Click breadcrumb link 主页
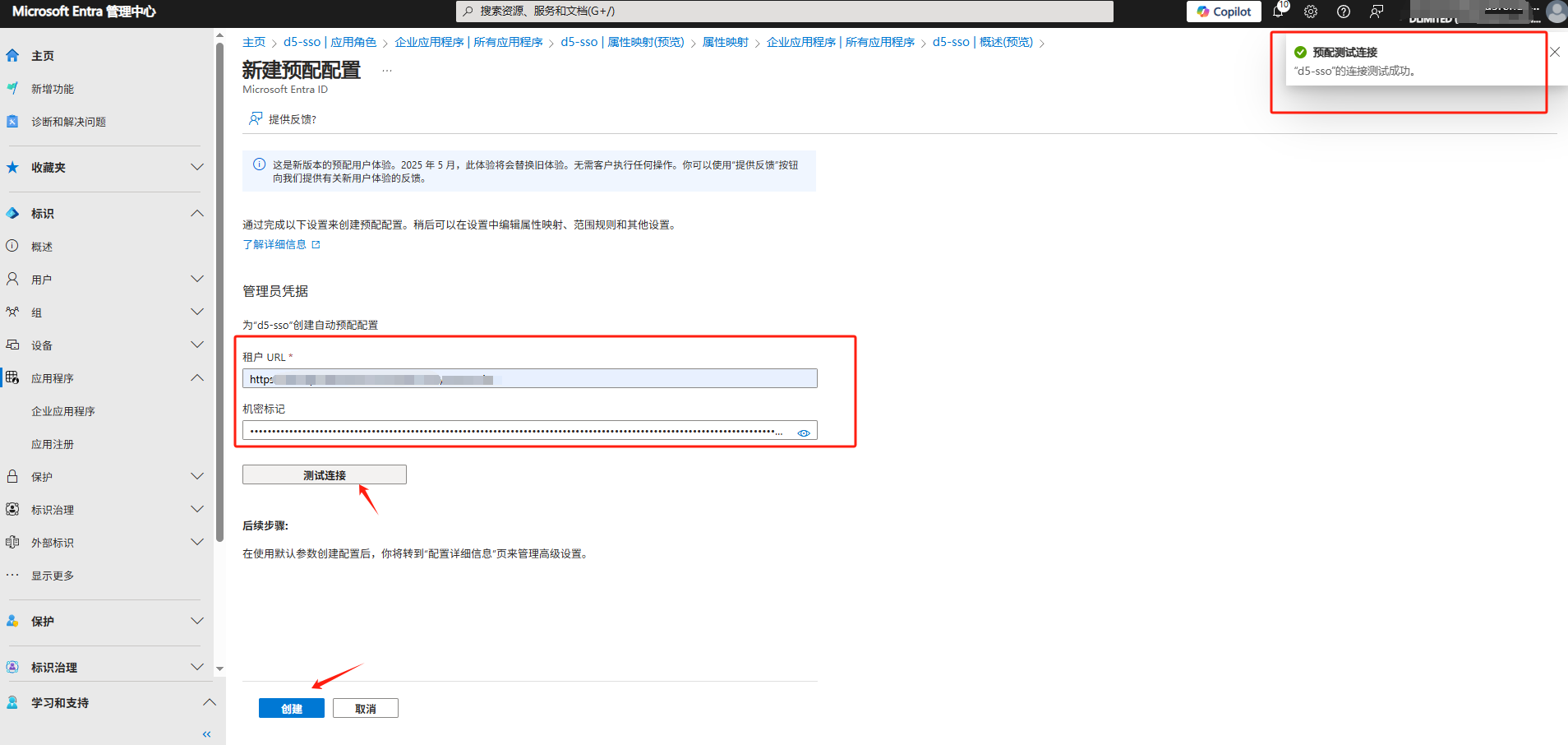 coord(254,42)
